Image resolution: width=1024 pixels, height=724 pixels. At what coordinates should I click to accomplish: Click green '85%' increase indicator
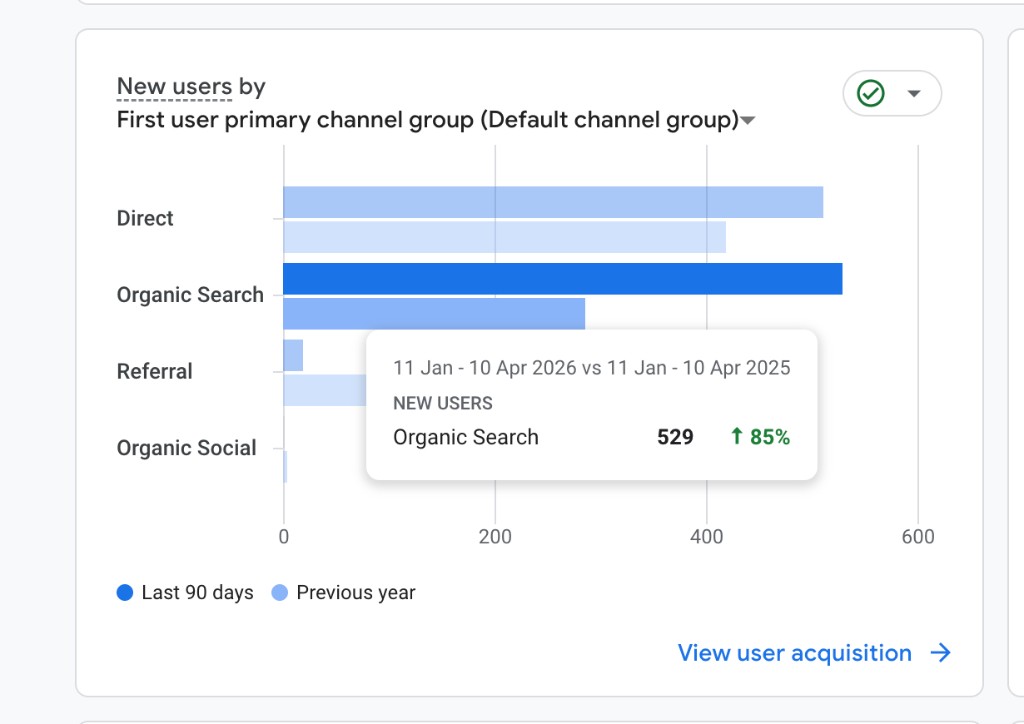(760, 437)
